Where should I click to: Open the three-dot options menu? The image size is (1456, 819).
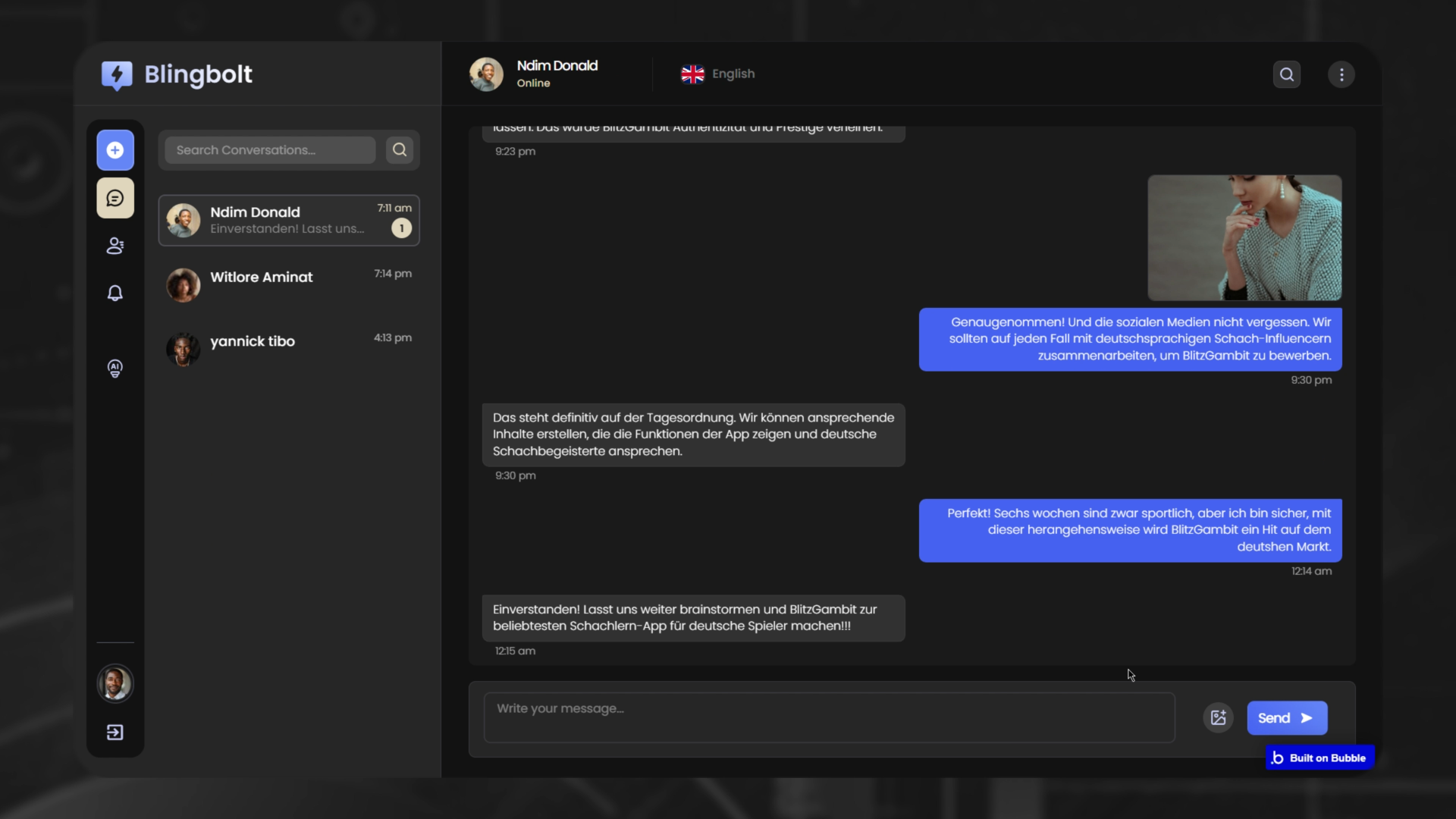pyautogui.click(x=1341, y=74)
